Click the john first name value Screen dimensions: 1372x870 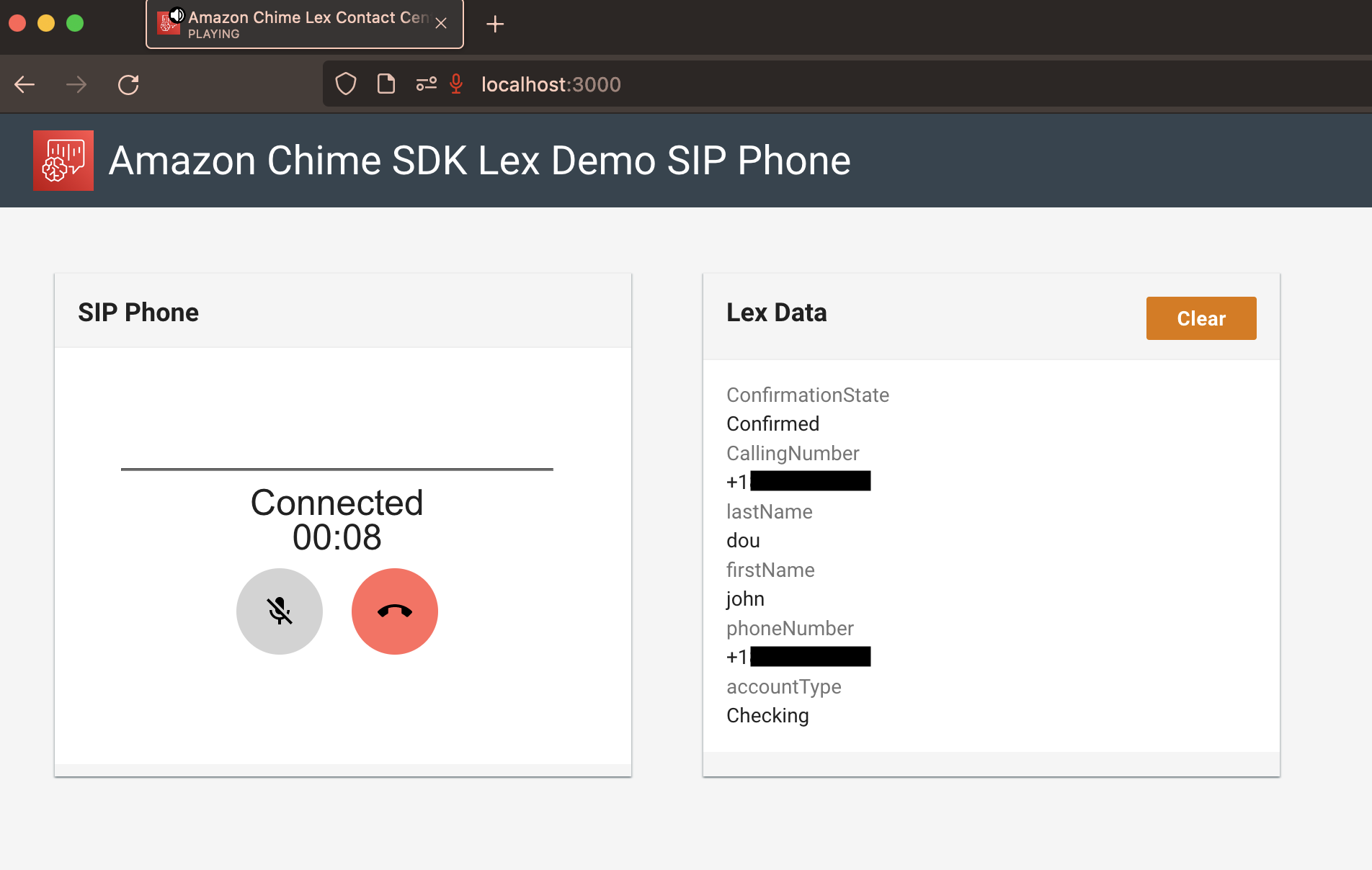point(745,598)
